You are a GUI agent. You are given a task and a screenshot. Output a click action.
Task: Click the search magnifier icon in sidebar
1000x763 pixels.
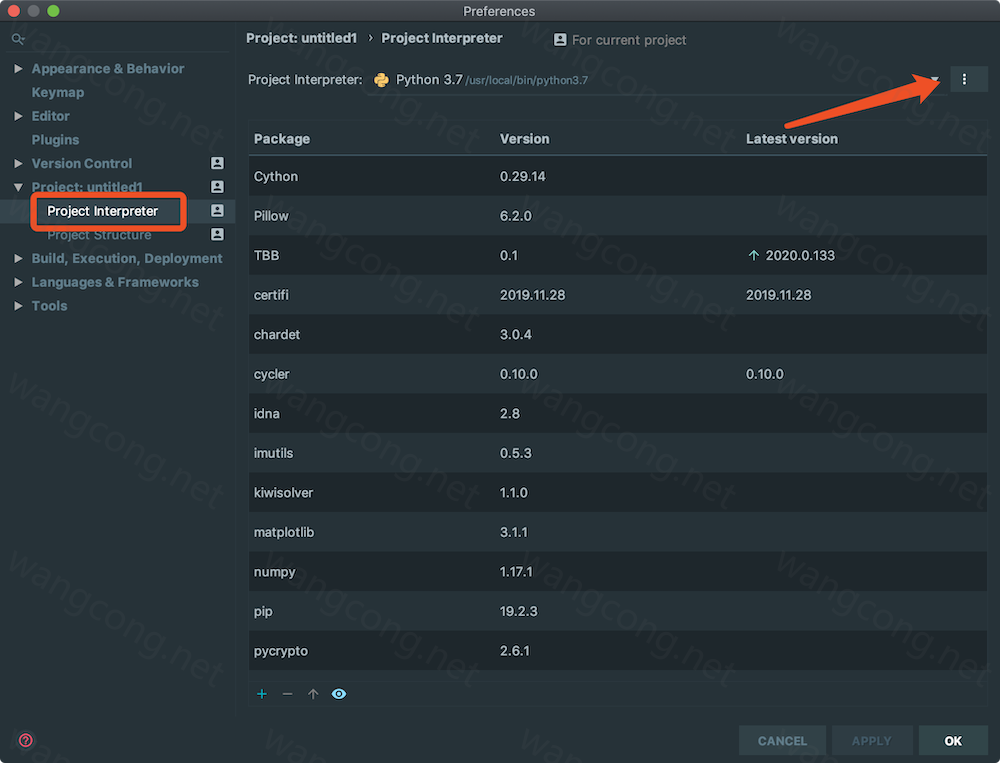(18, 40)
